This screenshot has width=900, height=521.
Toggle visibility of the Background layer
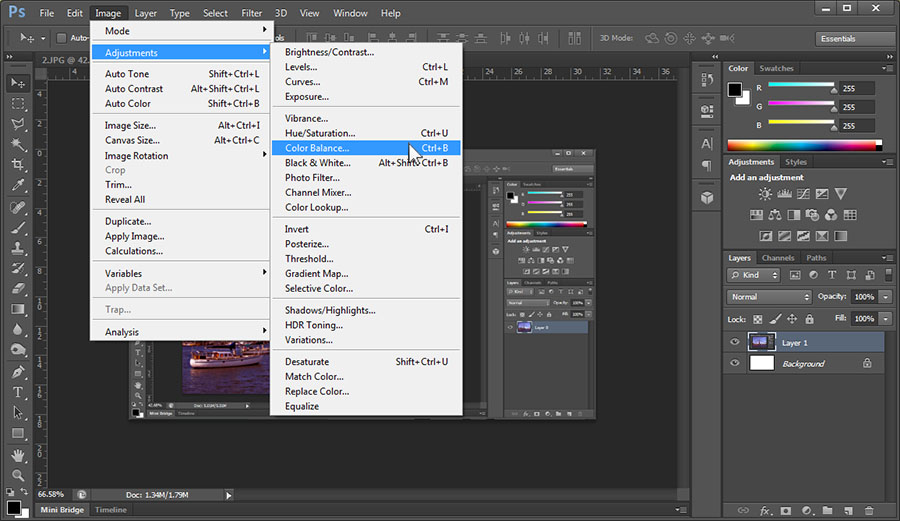tap(735, 364)
